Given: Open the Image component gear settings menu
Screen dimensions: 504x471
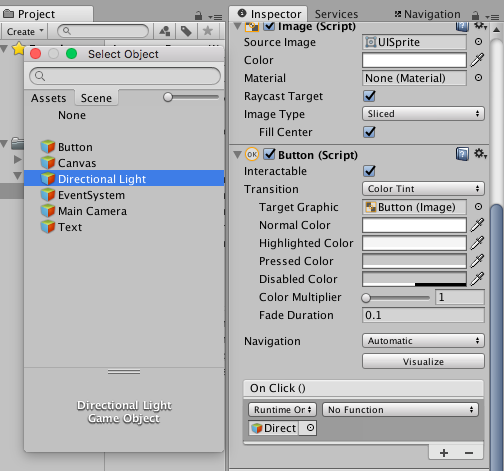Looking at the screenshot, I should tap(480, 26).
